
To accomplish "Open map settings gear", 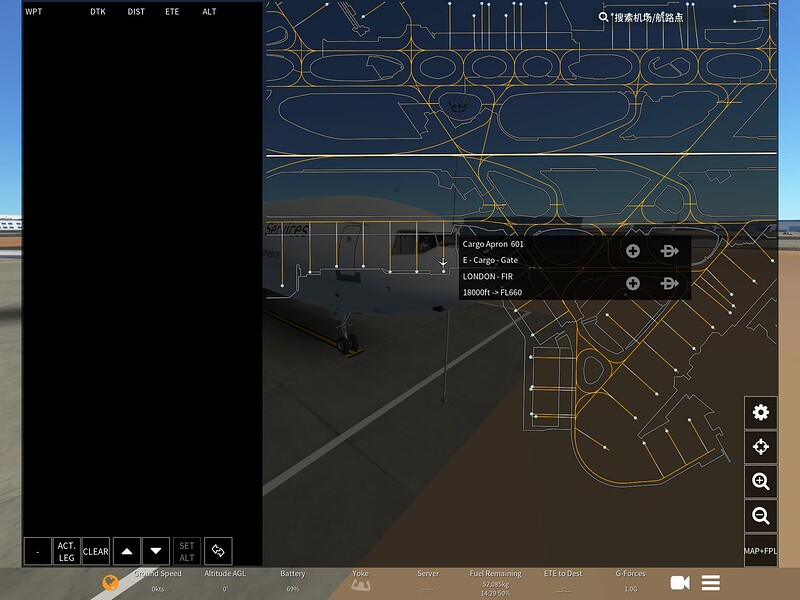I will [761, 412].
